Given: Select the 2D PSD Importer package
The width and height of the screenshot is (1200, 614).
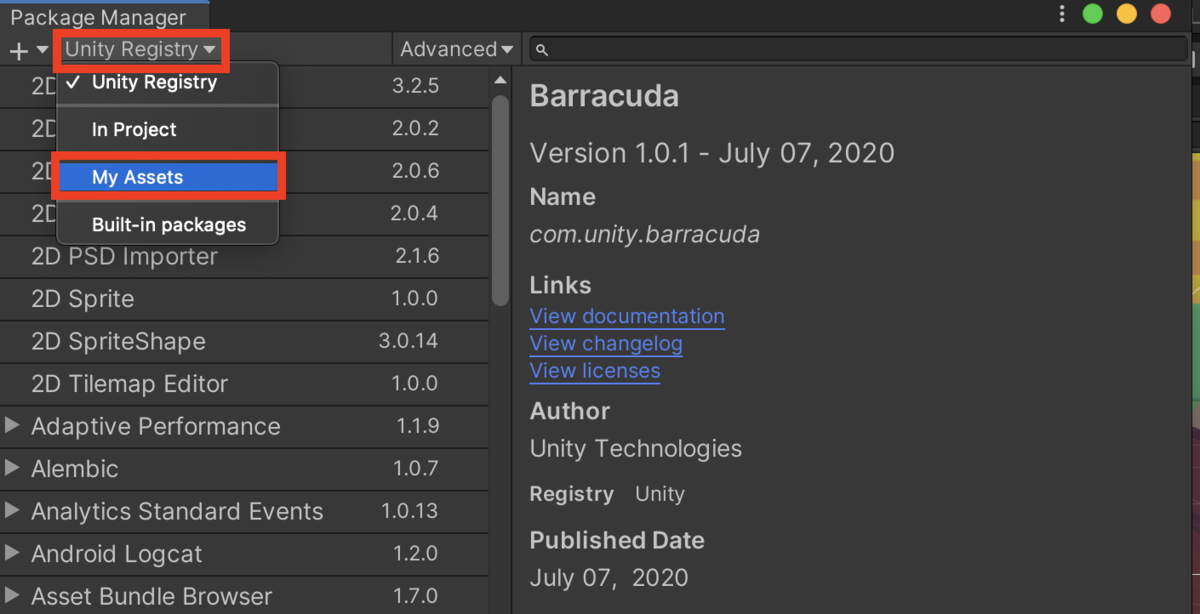Looking at the screenshot, I should pos(244,256).
